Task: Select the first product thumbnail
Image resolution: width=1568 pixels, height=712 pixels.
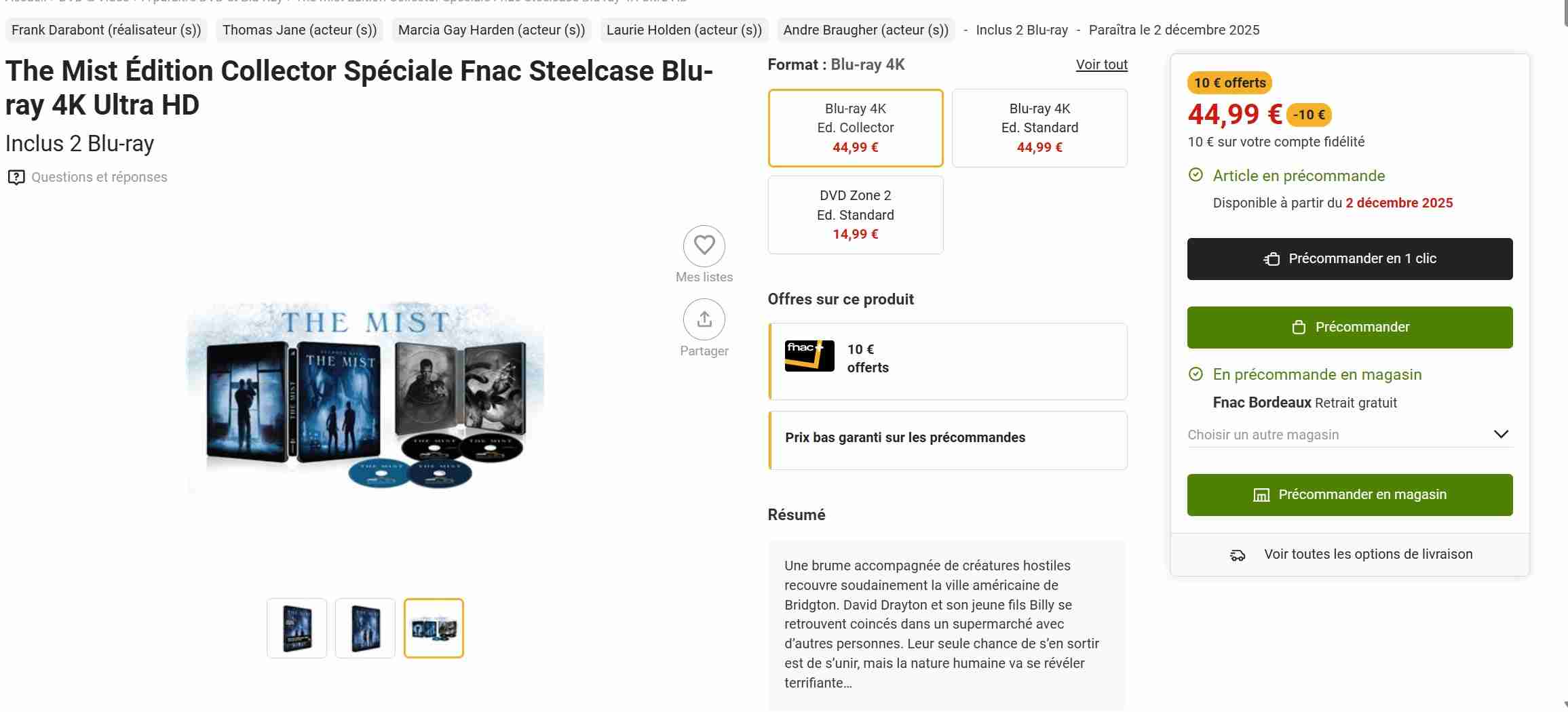Action: (297, 628)
